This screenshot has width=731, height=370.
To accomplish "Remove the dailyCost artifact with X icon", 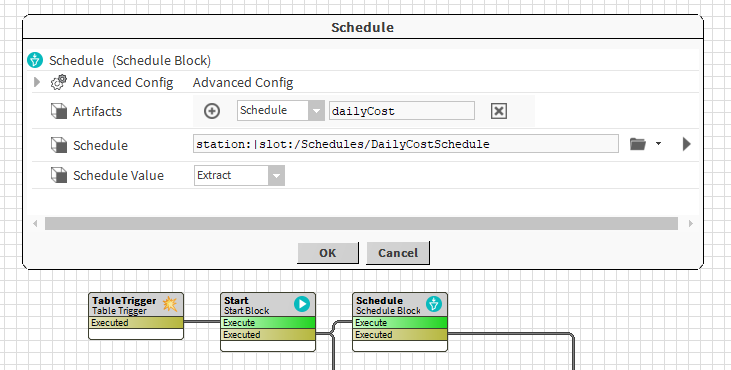I will pos(498,111).
